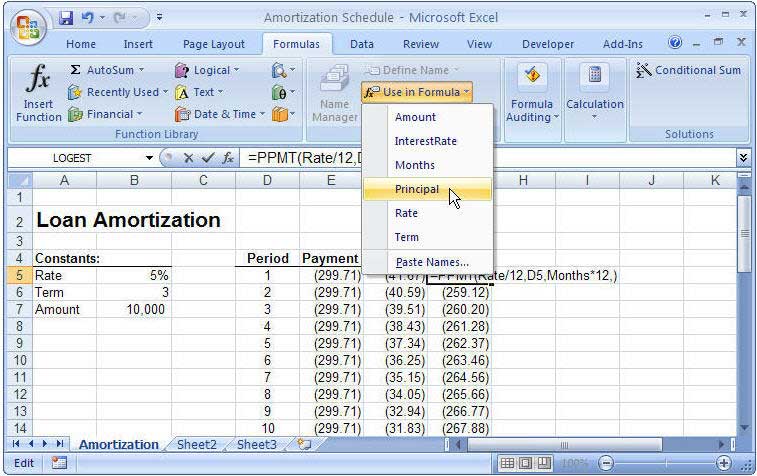Open Formula Auditing group
The image size is (757, 476).
coord(532,94)
